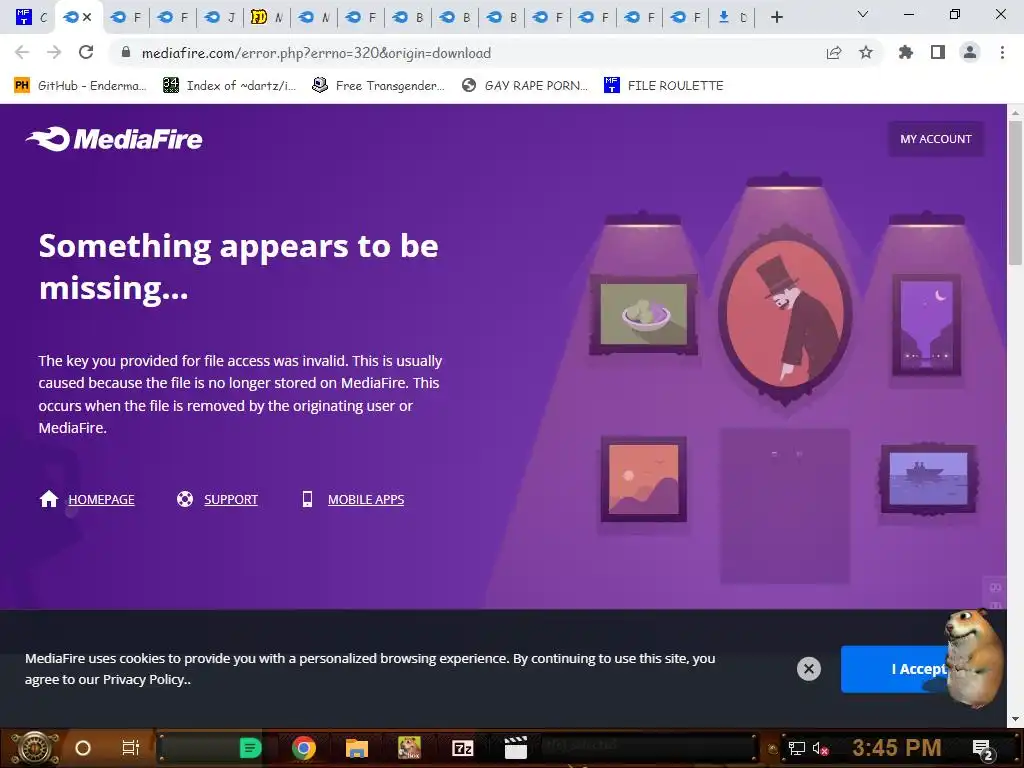Click the sunset hills painting
This screenshot has width=1024, height=768.
click(643, 479)
